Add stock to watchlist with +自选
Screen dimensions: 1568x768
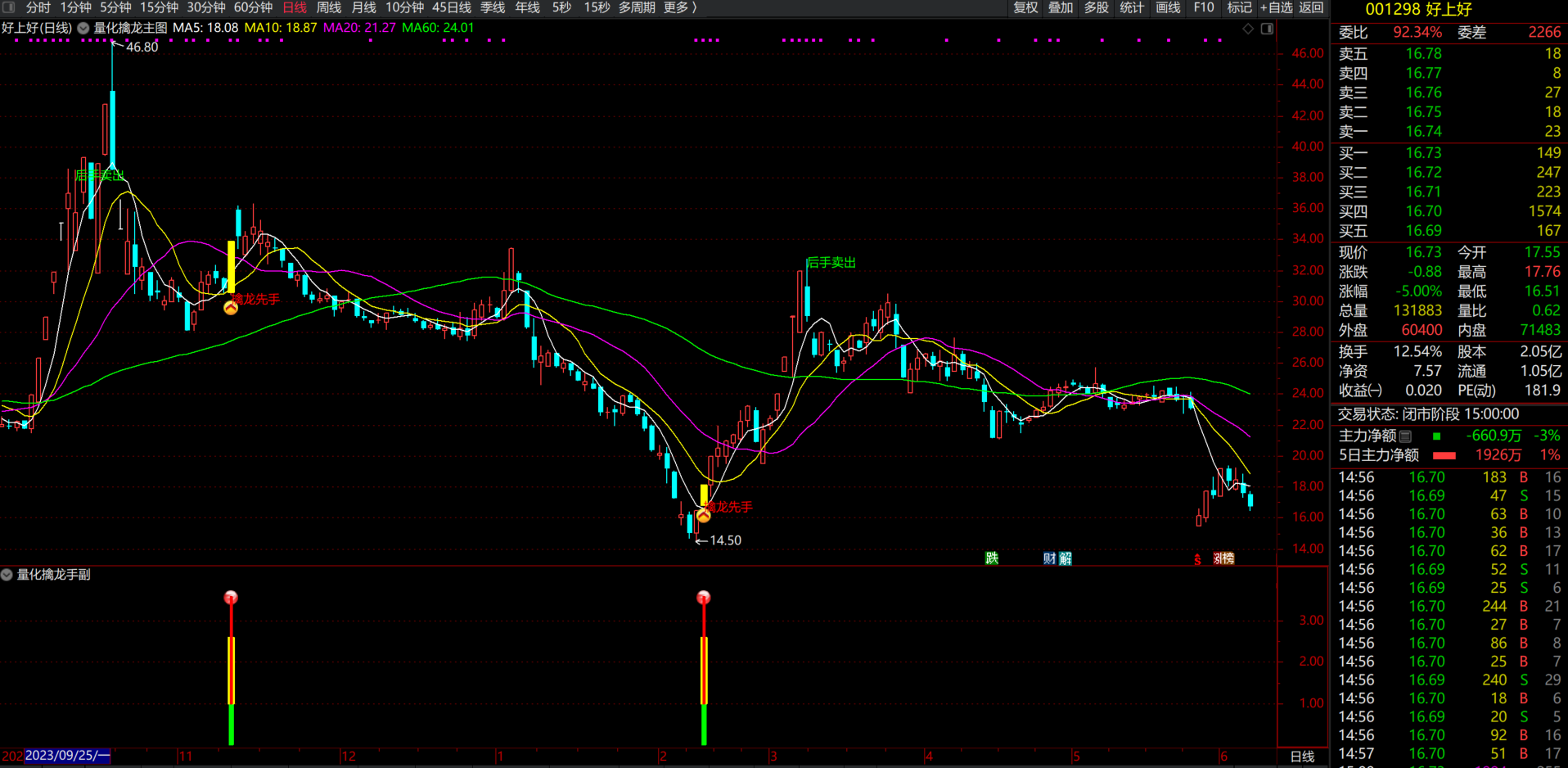tap(1276, 7)
